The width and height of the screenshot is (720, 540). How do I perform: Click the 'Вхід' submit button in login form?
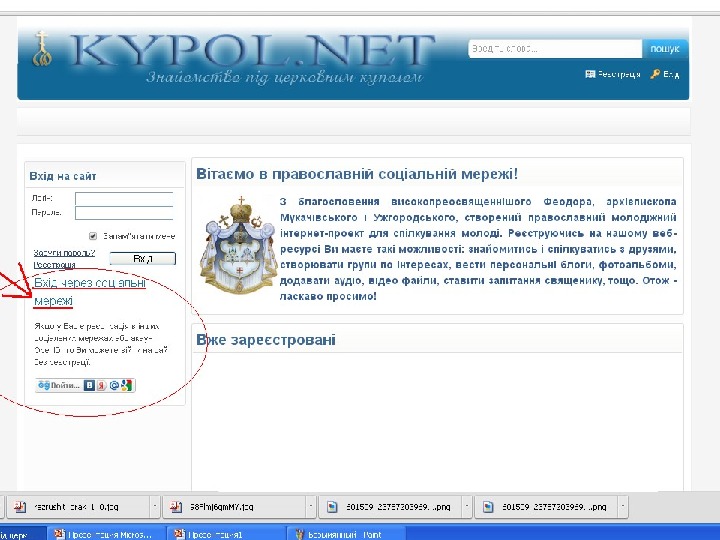(x=142, y=259)
